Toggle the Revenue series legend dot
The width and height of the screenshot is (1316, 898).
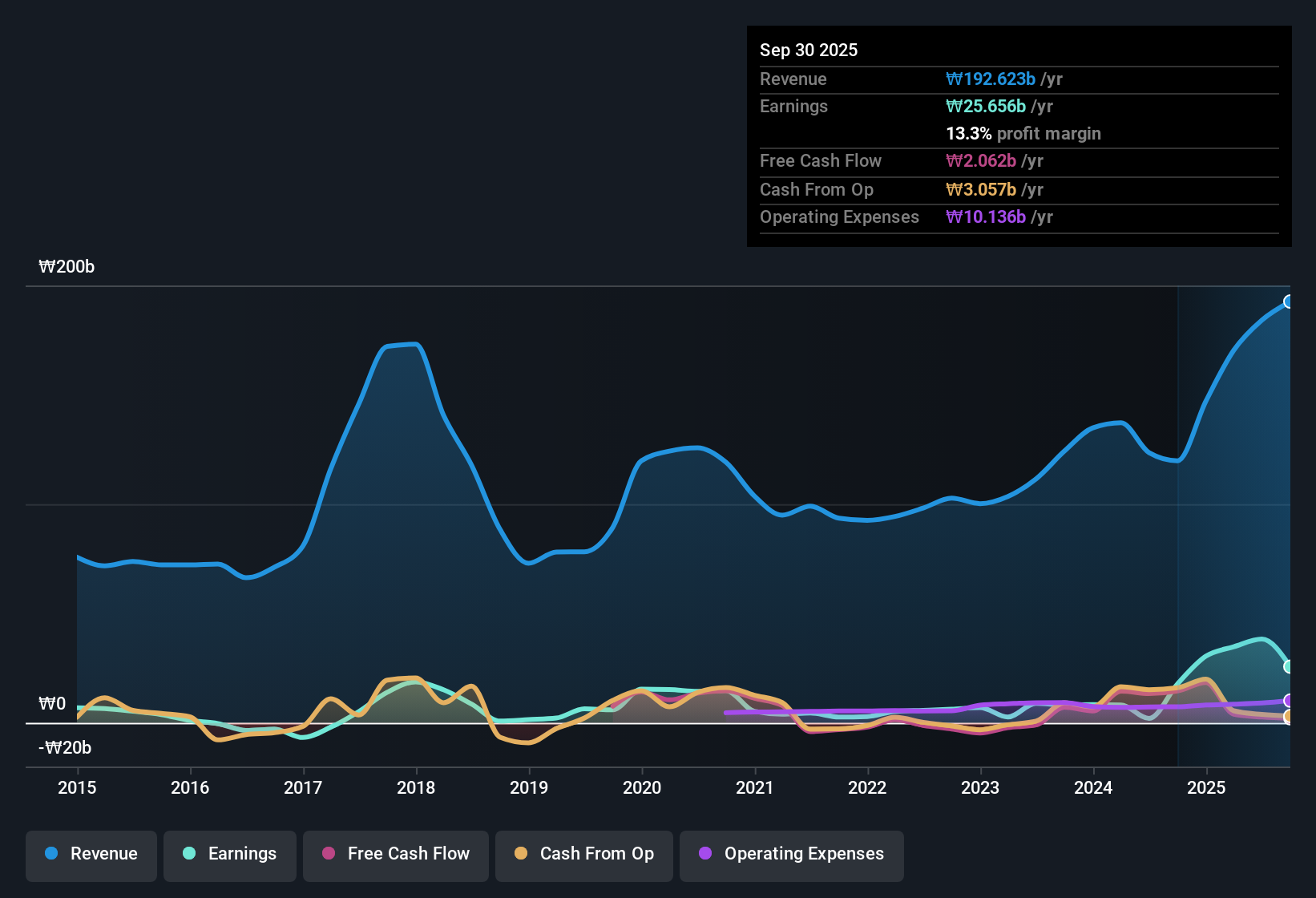[x=50, y=854]
